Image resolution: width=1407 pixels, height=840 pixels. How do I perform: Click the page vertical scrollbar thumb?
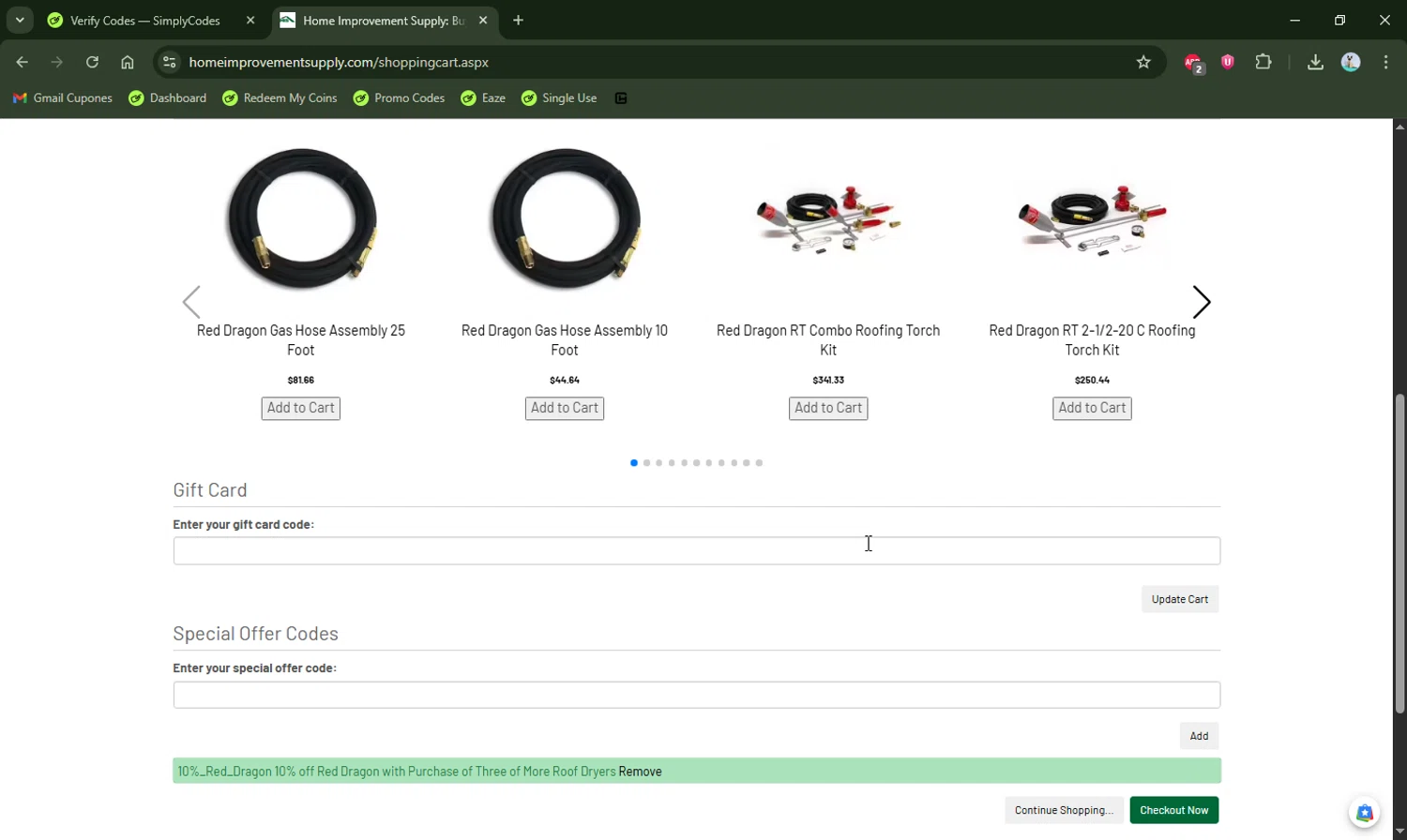pos(1399,553)
